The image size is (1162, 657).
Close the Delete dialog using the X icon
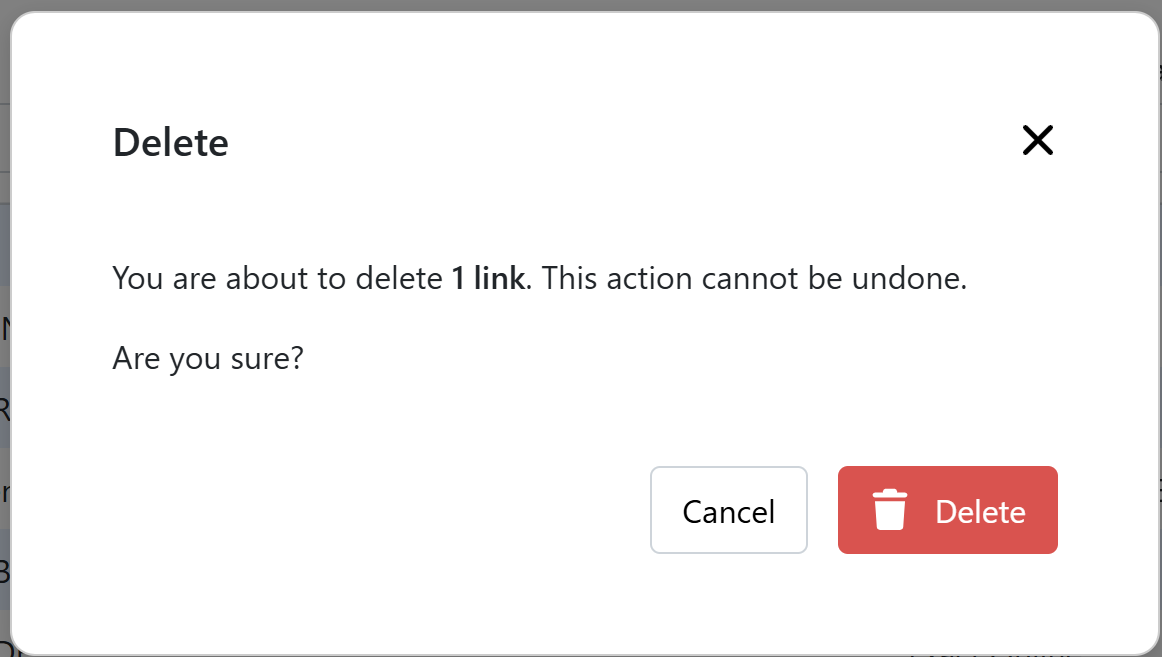pos(1038,140)
